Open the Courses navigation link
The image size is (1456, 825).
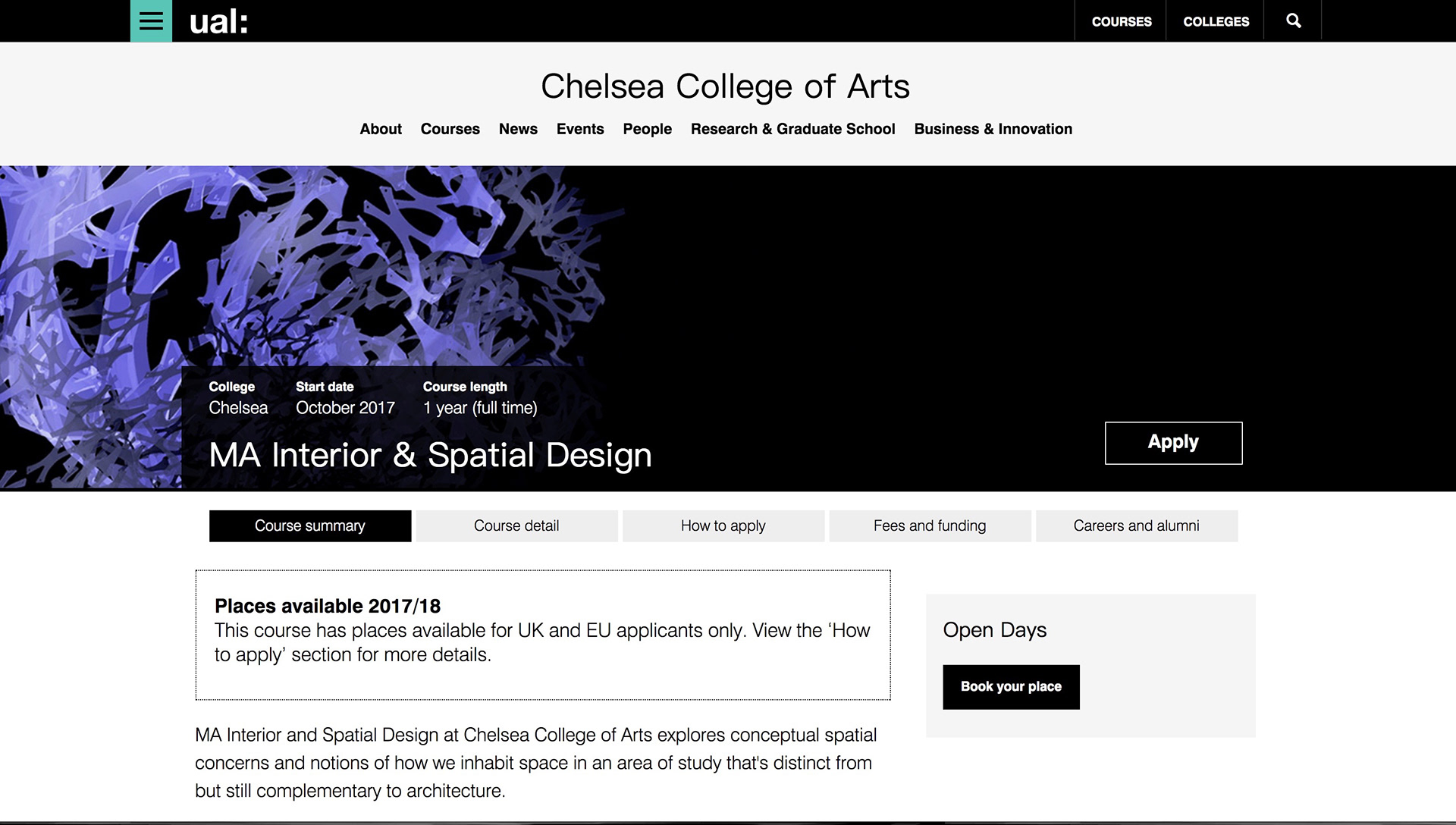(x=450, y=129)
